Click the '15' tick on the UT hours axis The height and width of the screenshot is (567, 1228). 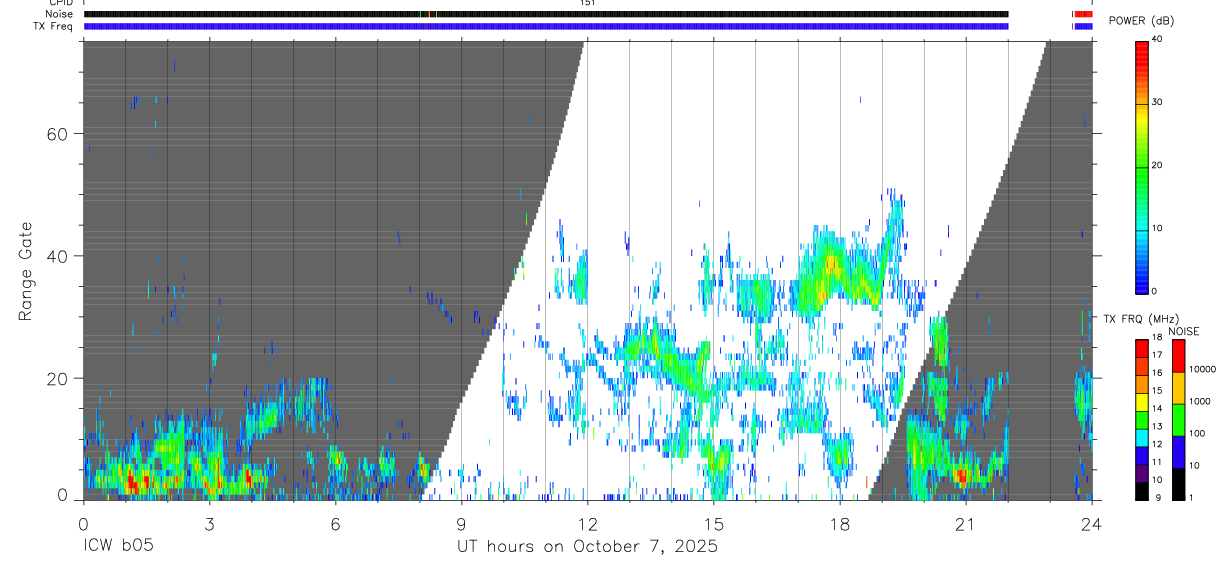click(x=713, y=524)
